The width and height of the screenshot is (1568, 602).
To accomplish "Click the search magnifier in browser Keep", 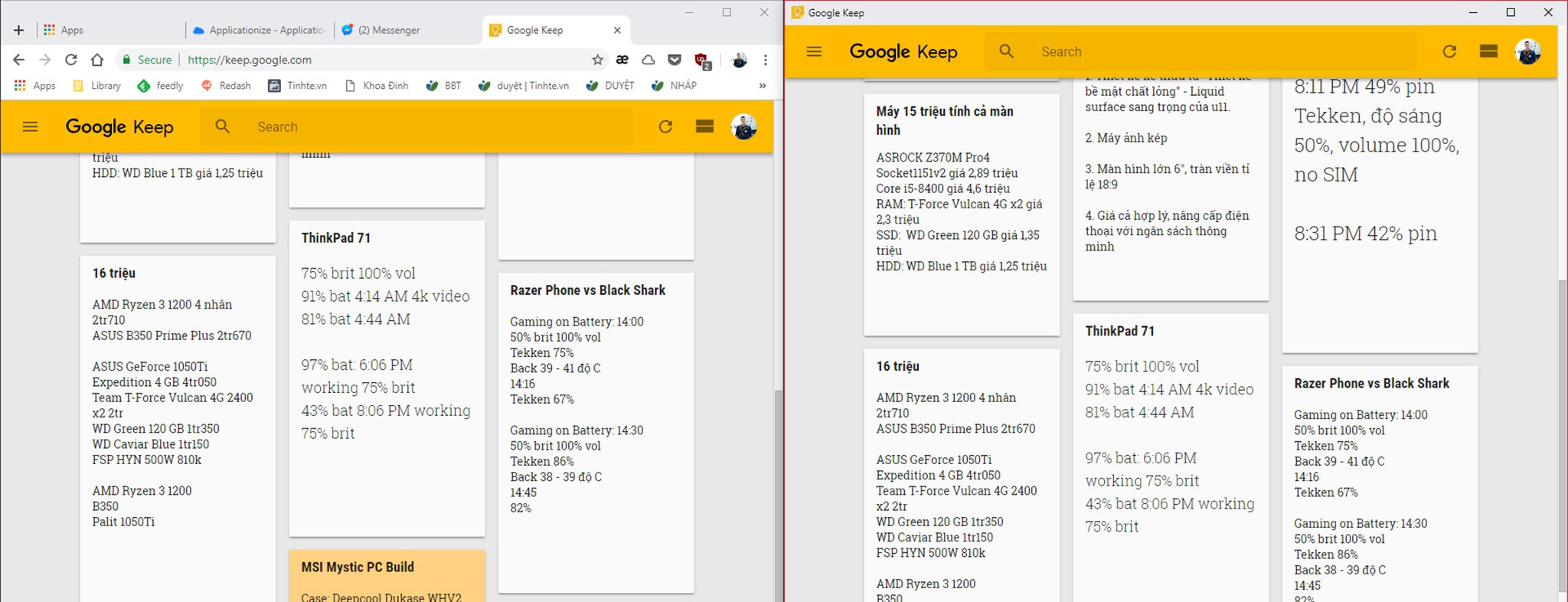I will [x=222, y=126].
